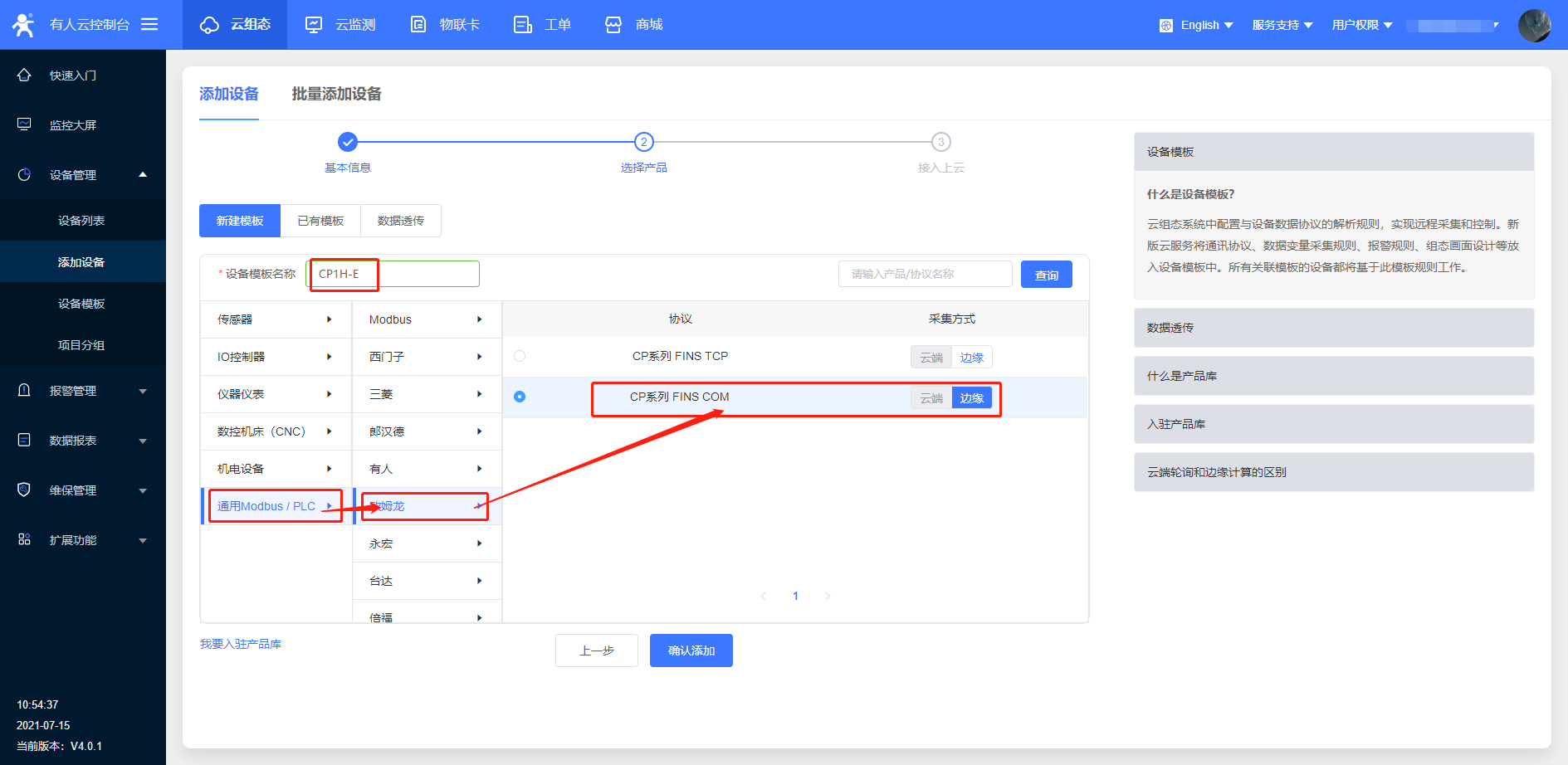Switch FINS TCP collection mode to 边缘
1568x765 pixels.
click(x=971, y=358)
